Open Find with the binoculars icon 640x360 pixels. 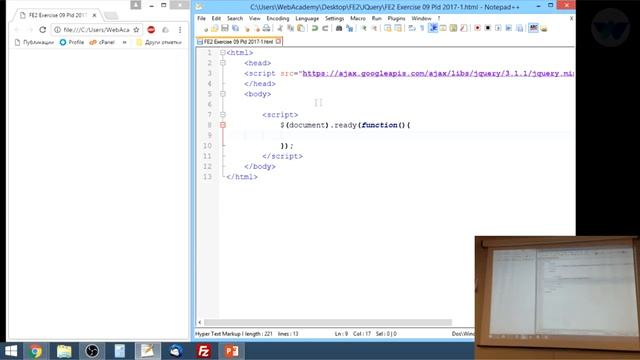coord(339,28)
